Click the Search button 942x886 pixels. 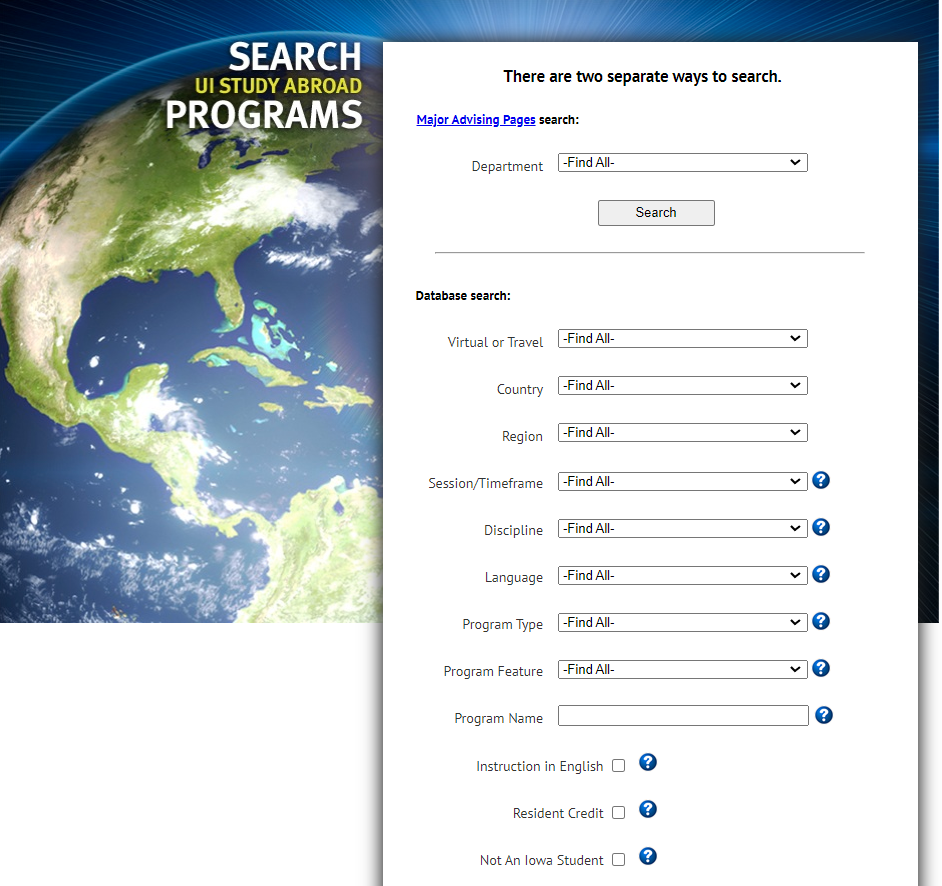[x=656, y=213]
